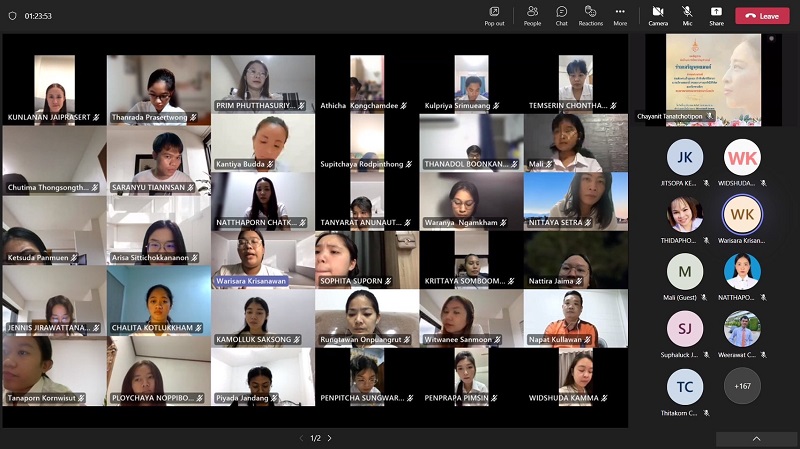Expand the bottom-right chevron panel
800x449 pixels.
[756, 438]
